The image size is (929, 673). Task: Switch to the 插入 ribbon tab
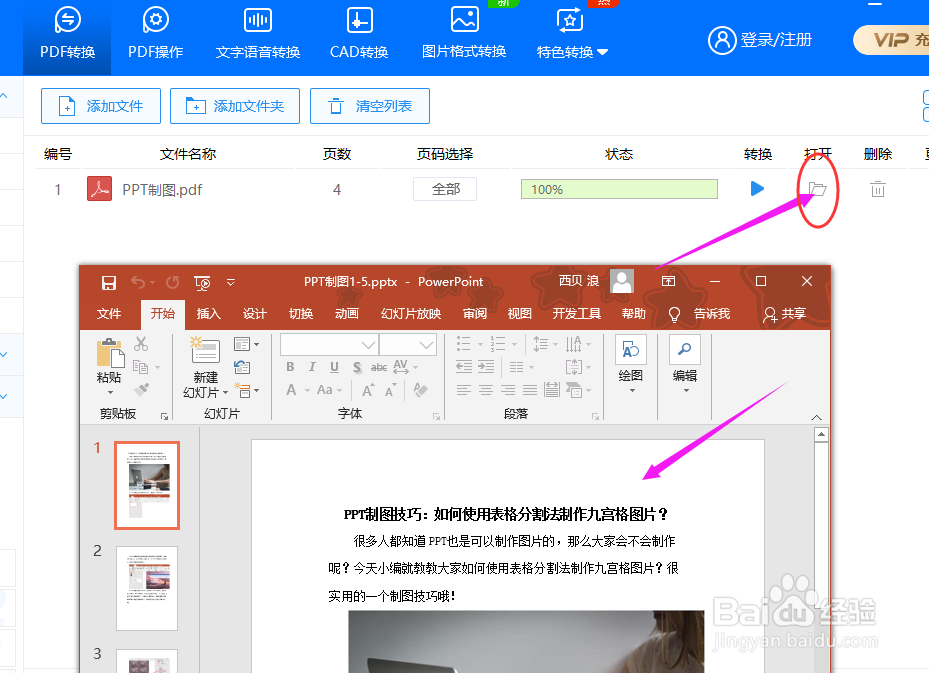(208, 313)
